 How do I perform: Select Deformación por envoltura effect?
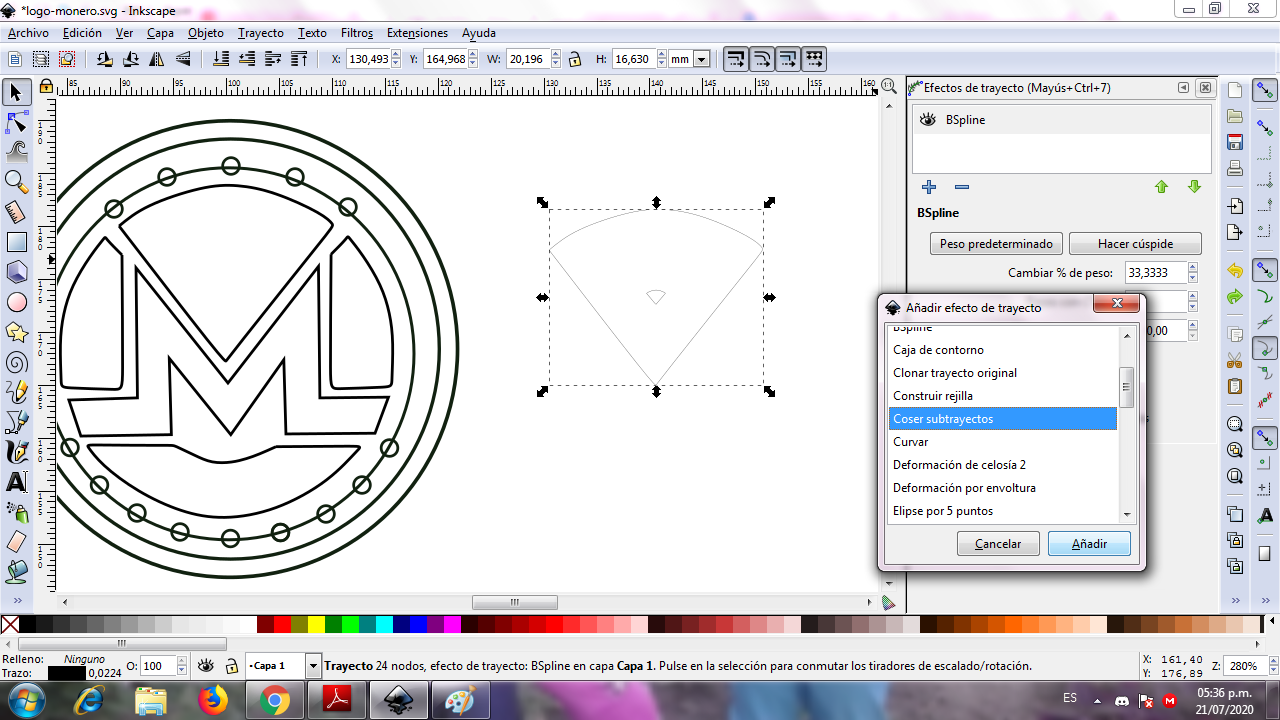[x=1003, y=488]
